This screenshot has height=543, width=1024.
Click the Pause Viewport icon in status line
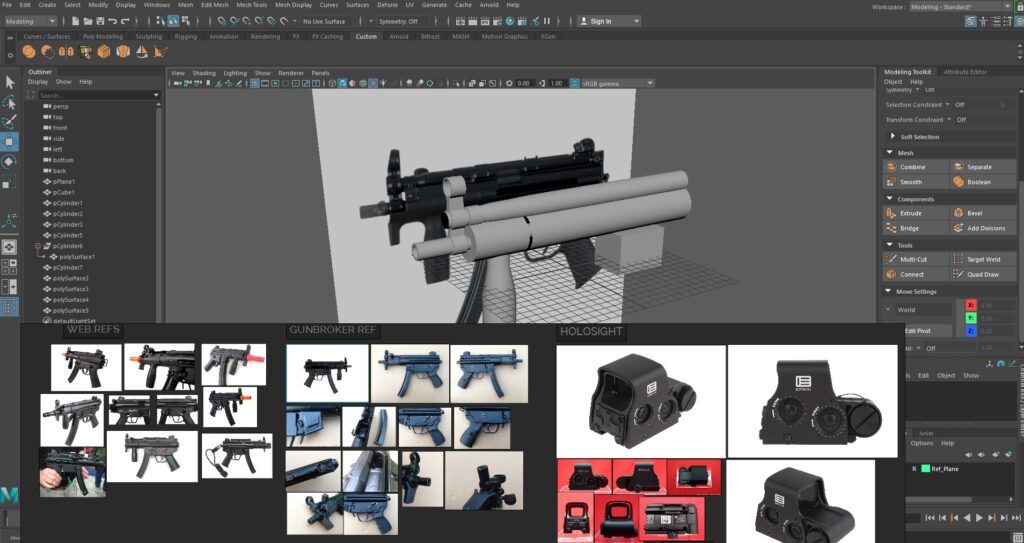[x=547, y=22]
